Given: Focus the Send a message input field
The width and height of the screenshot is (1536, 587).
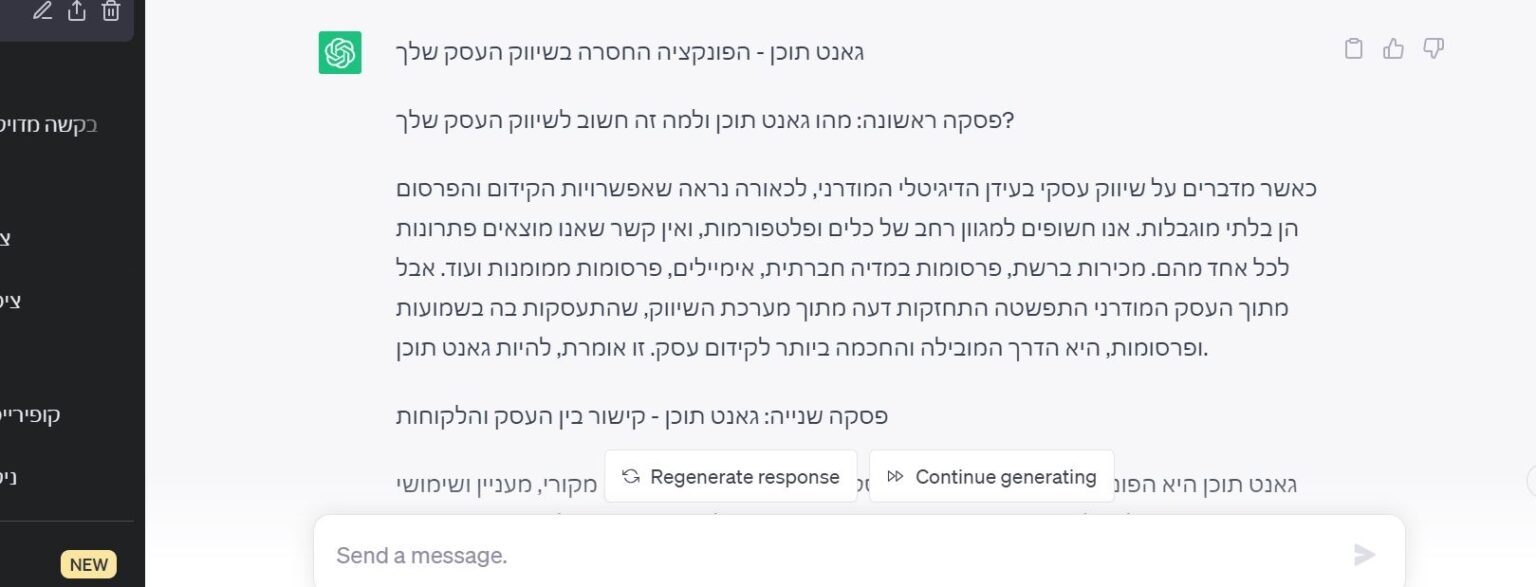Looking at the screenshot, I should [700, 555].
